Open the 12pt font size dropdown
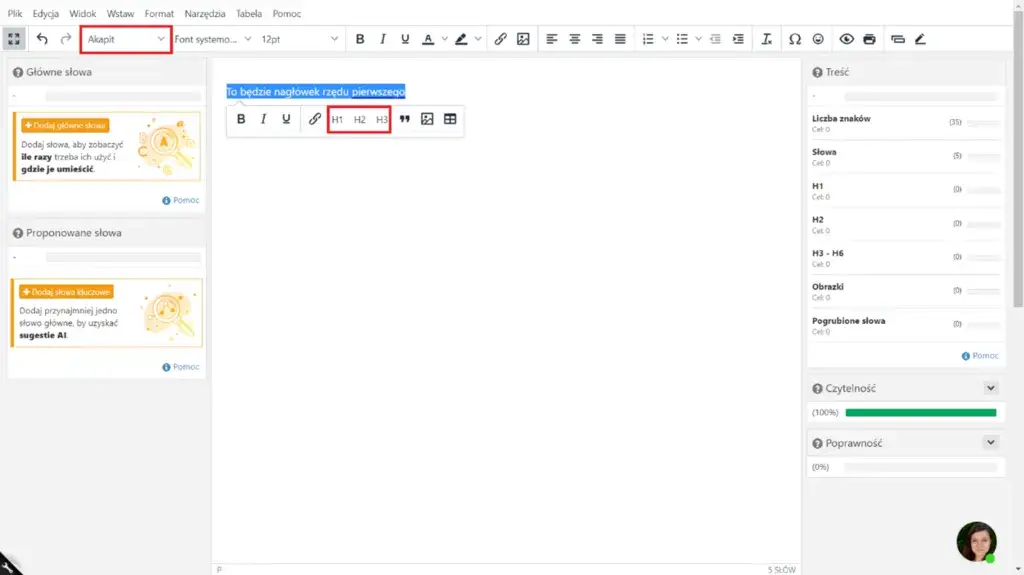This screenshot has height=575, width=1024. (x=299, y=39)
